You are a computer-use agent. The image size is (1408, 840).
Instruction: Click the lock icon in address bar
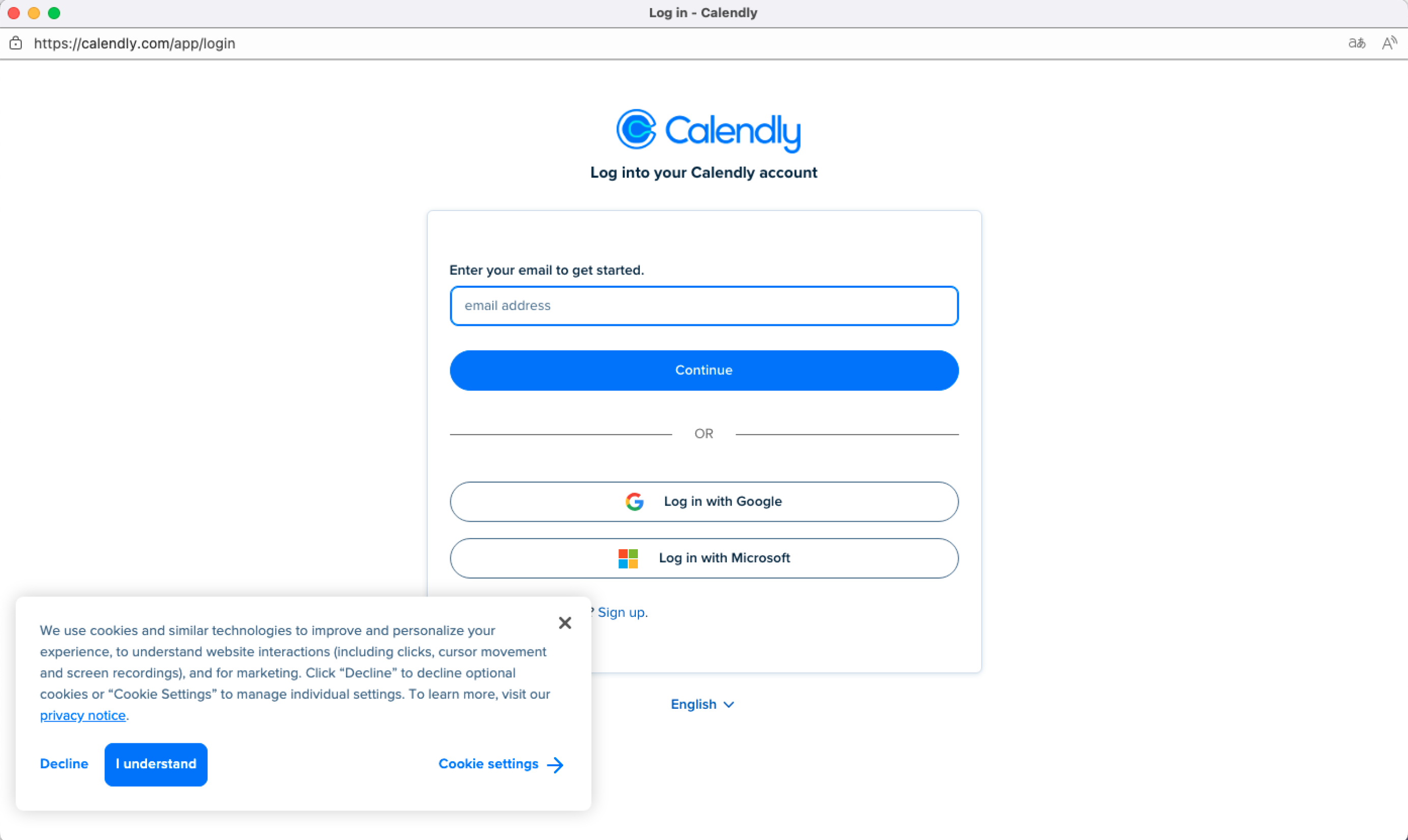[16, 43]
